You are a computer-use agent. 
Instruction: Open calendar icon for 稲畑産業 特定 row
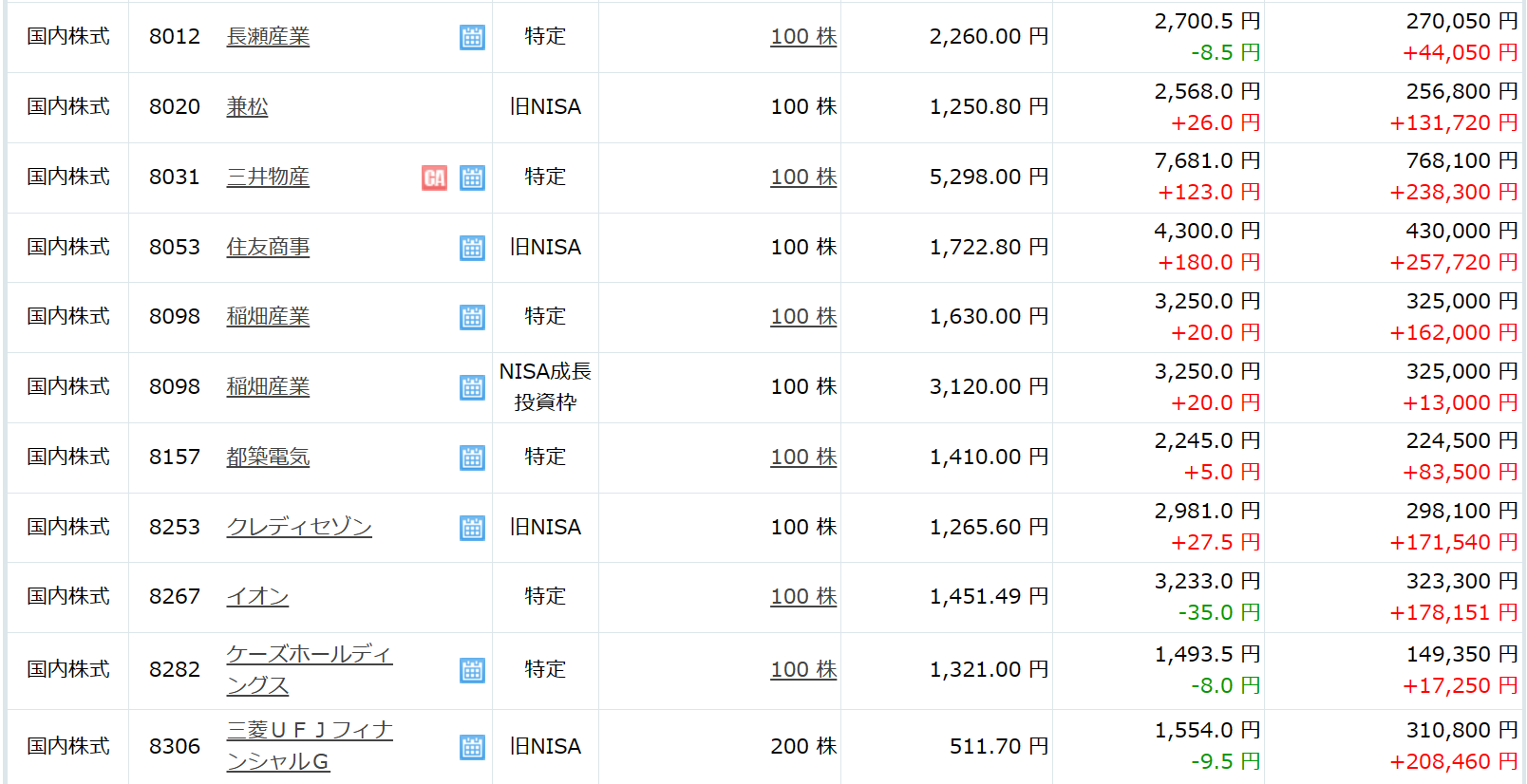pyautogui.click(x=472, y=317)
